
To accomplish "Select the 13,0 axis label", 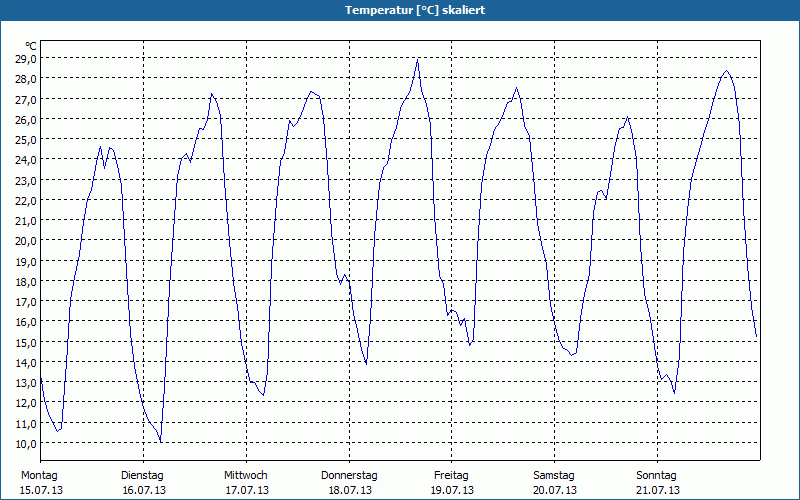I will [x=26, y=383].
